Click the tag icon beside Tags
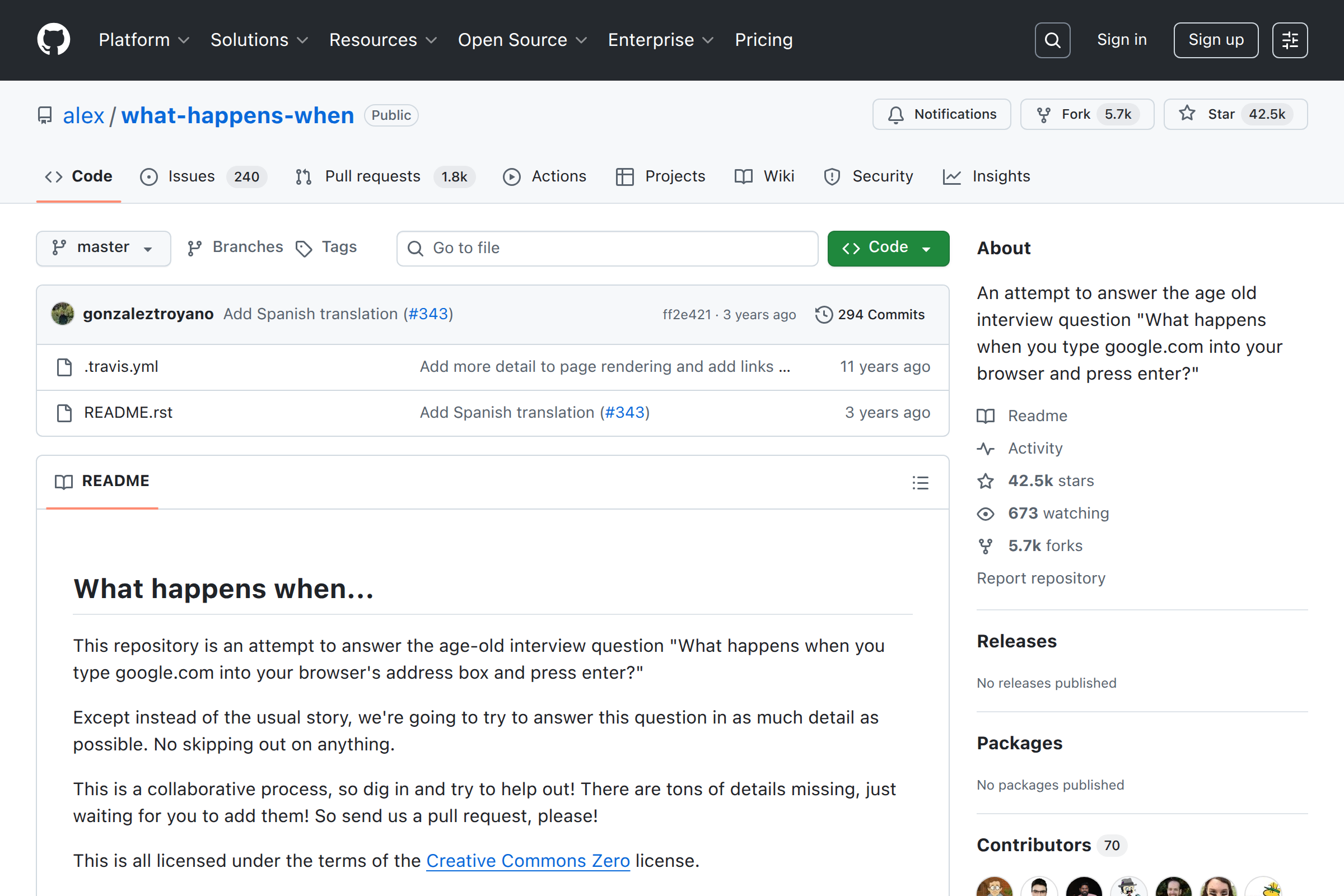 click(x=304, y=248)
